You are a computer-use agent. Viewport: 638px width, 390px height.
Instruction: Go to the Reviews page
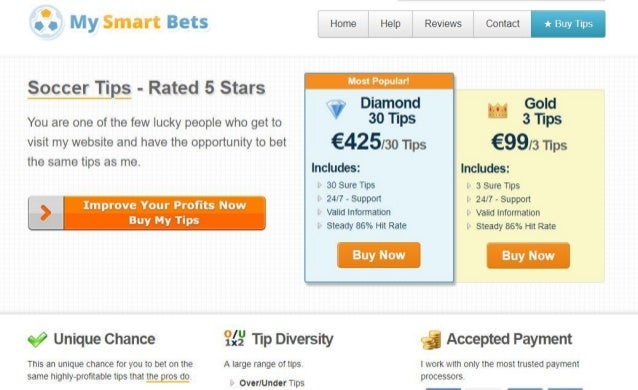(443, 24)
